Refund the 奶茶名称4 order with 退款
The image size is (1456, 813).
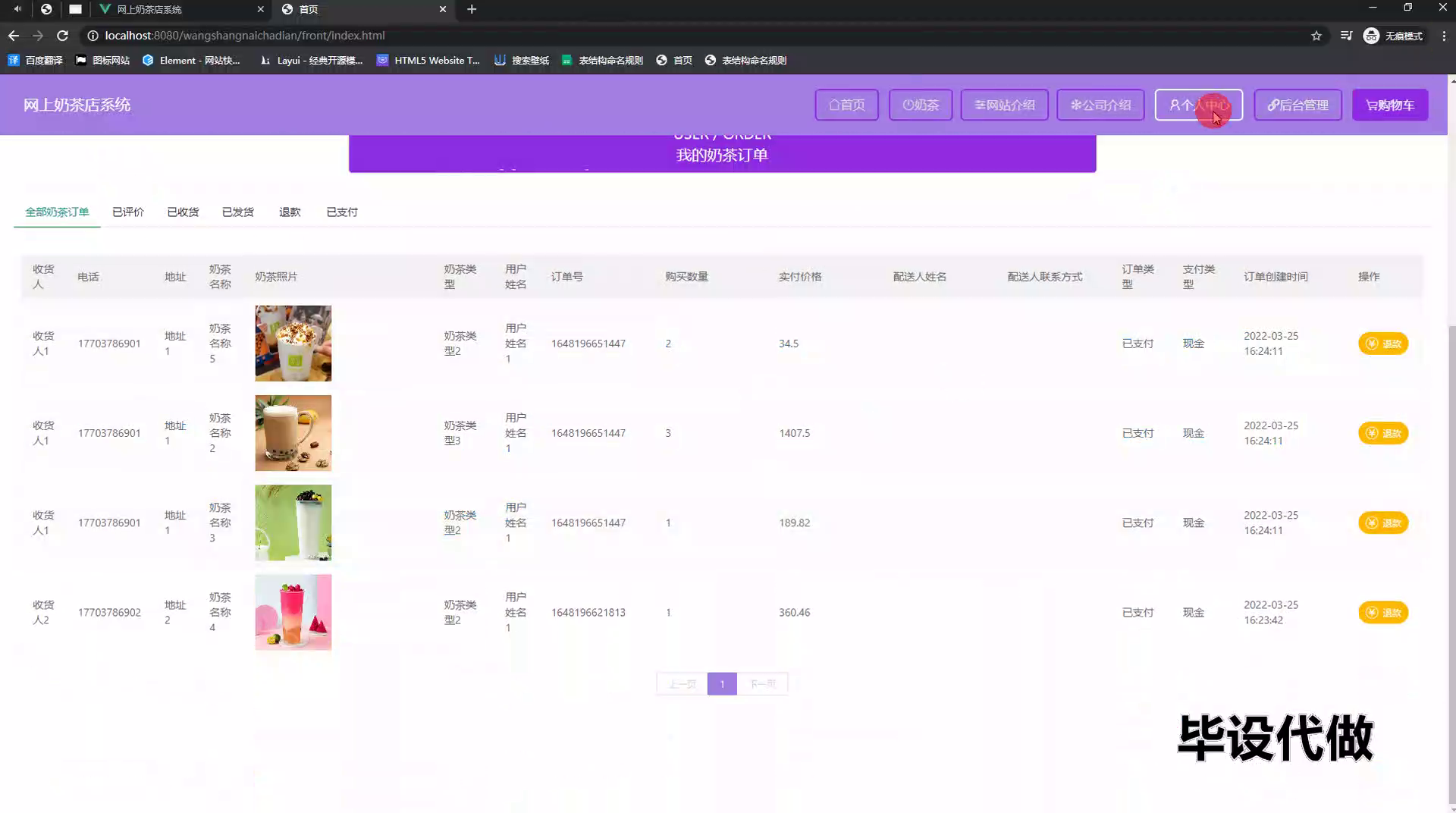tap(1383, 612)
